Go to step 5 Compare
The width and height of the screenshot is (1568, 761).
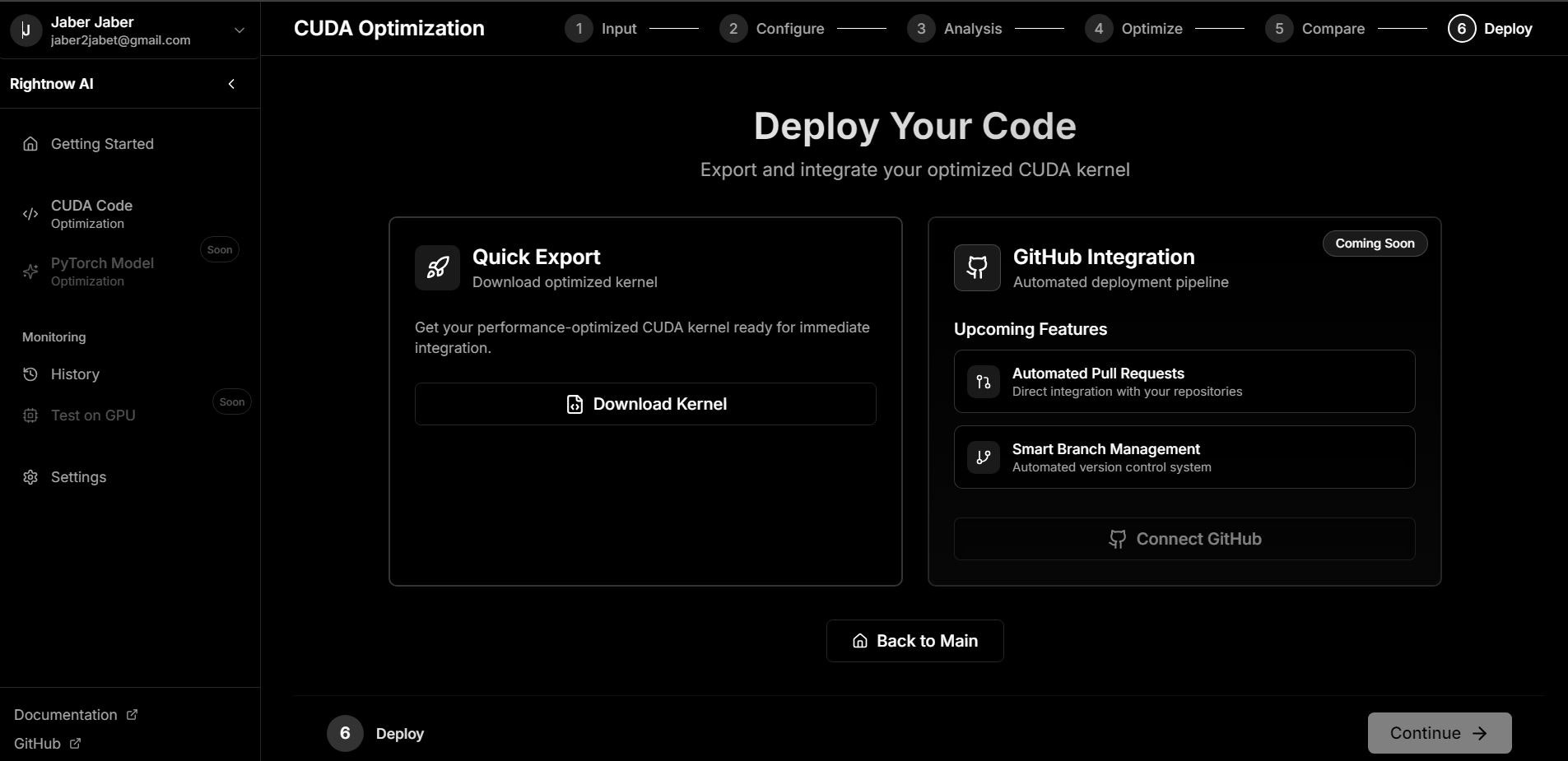(x=1315, y=29)
